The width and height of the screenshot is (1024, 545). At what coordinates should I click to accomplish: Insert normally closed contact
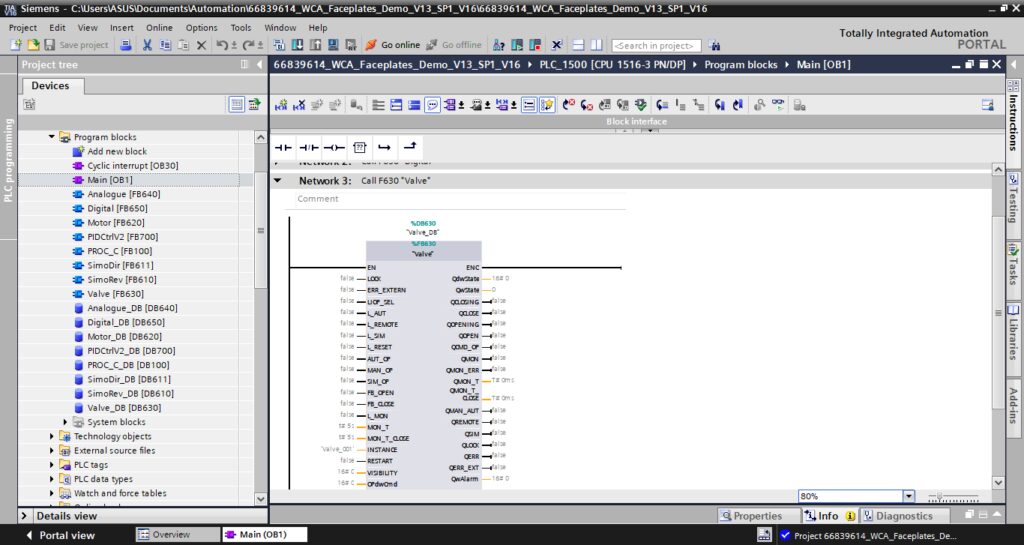click(309, 148)
